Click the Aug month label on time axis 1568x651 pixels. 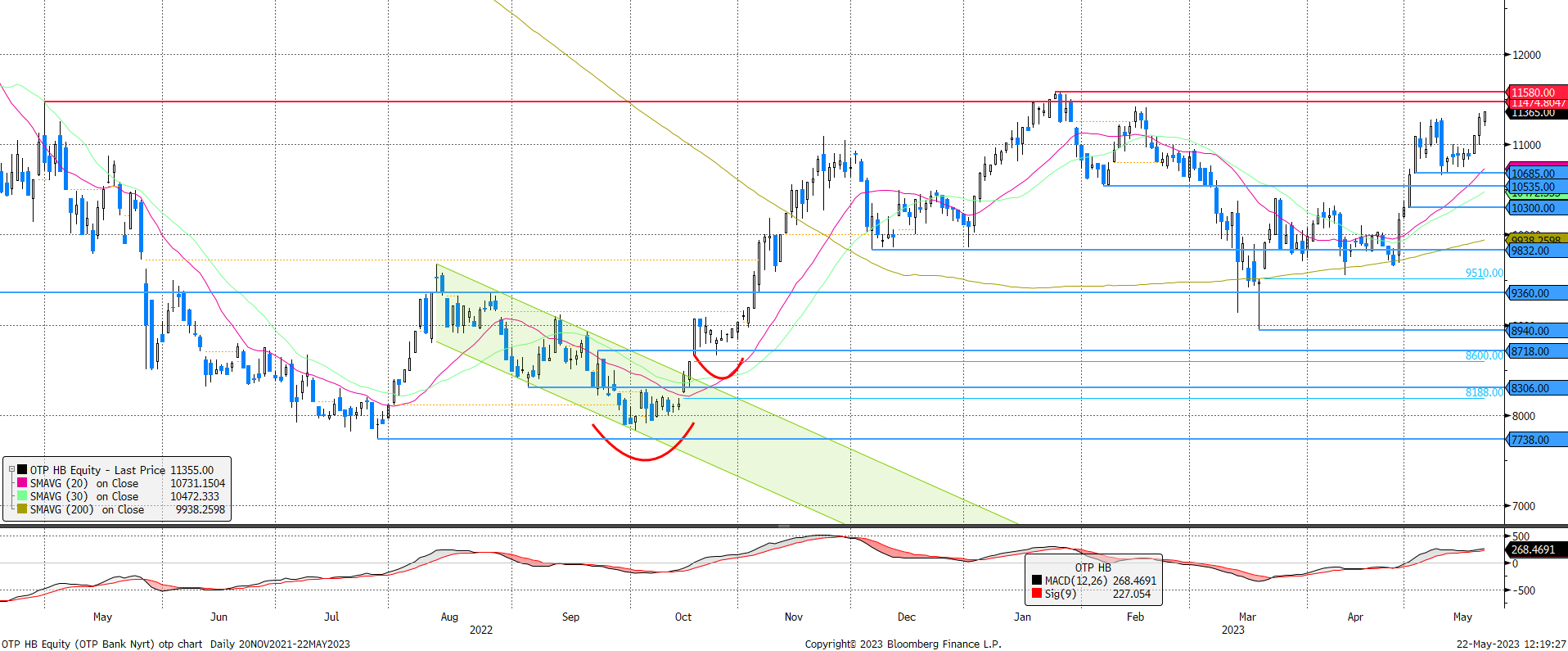tap(449, 617)
